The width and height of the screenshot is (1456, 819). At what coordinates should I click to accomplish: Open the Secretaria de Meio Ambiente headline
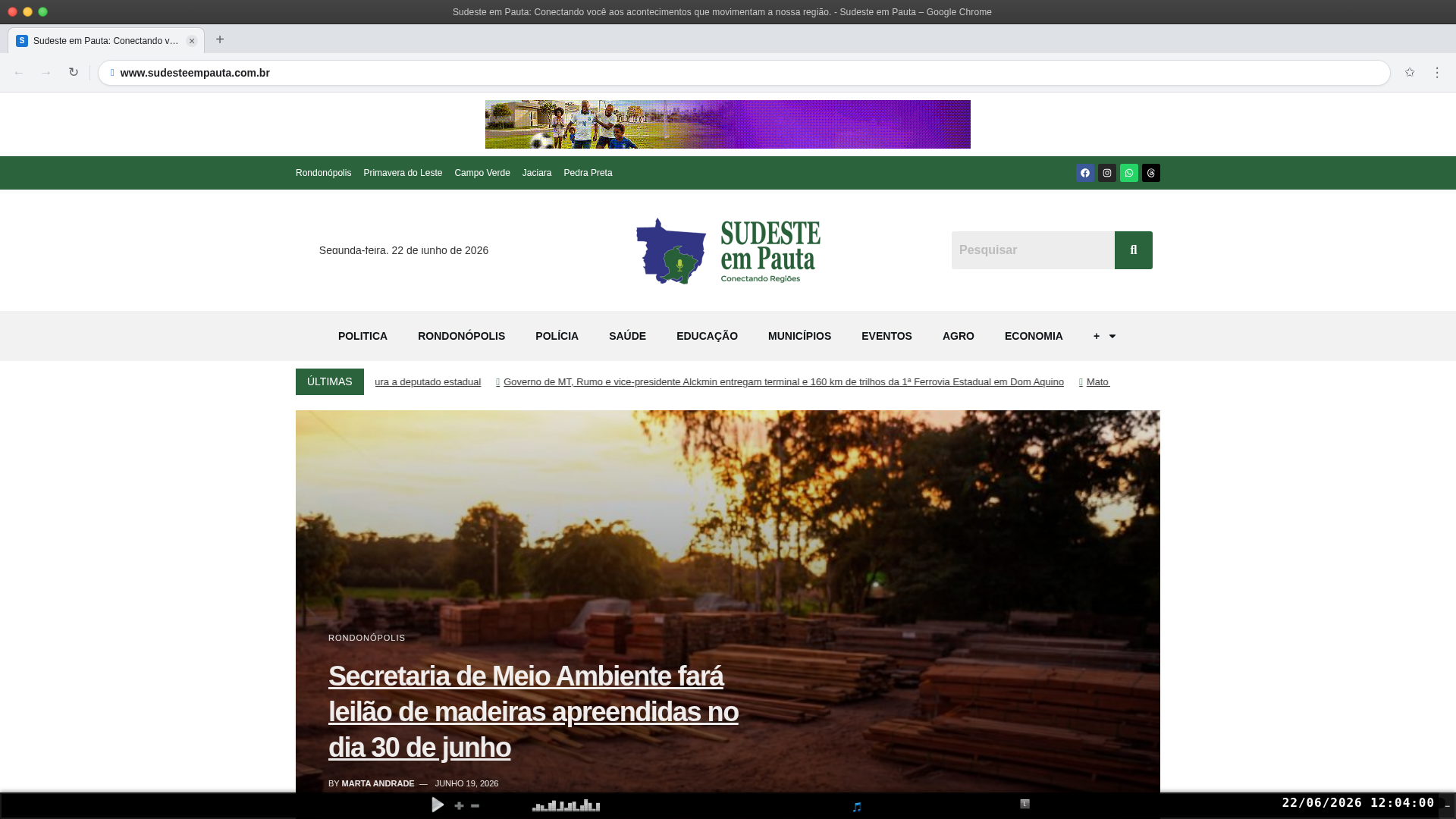533,711
